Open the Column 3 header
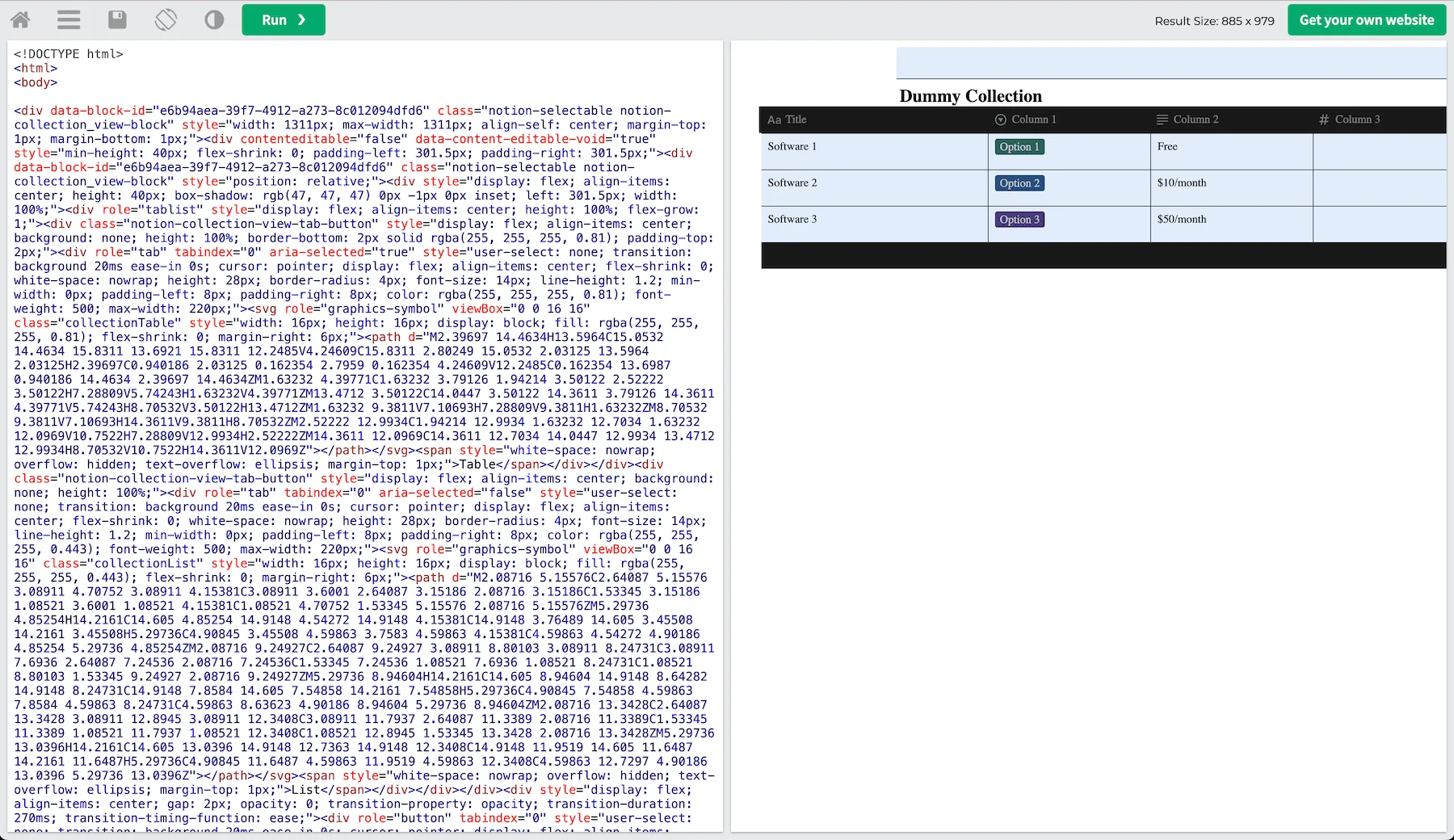The width and height of the screenshot is (1454, 840). (x=1357, y=120)
